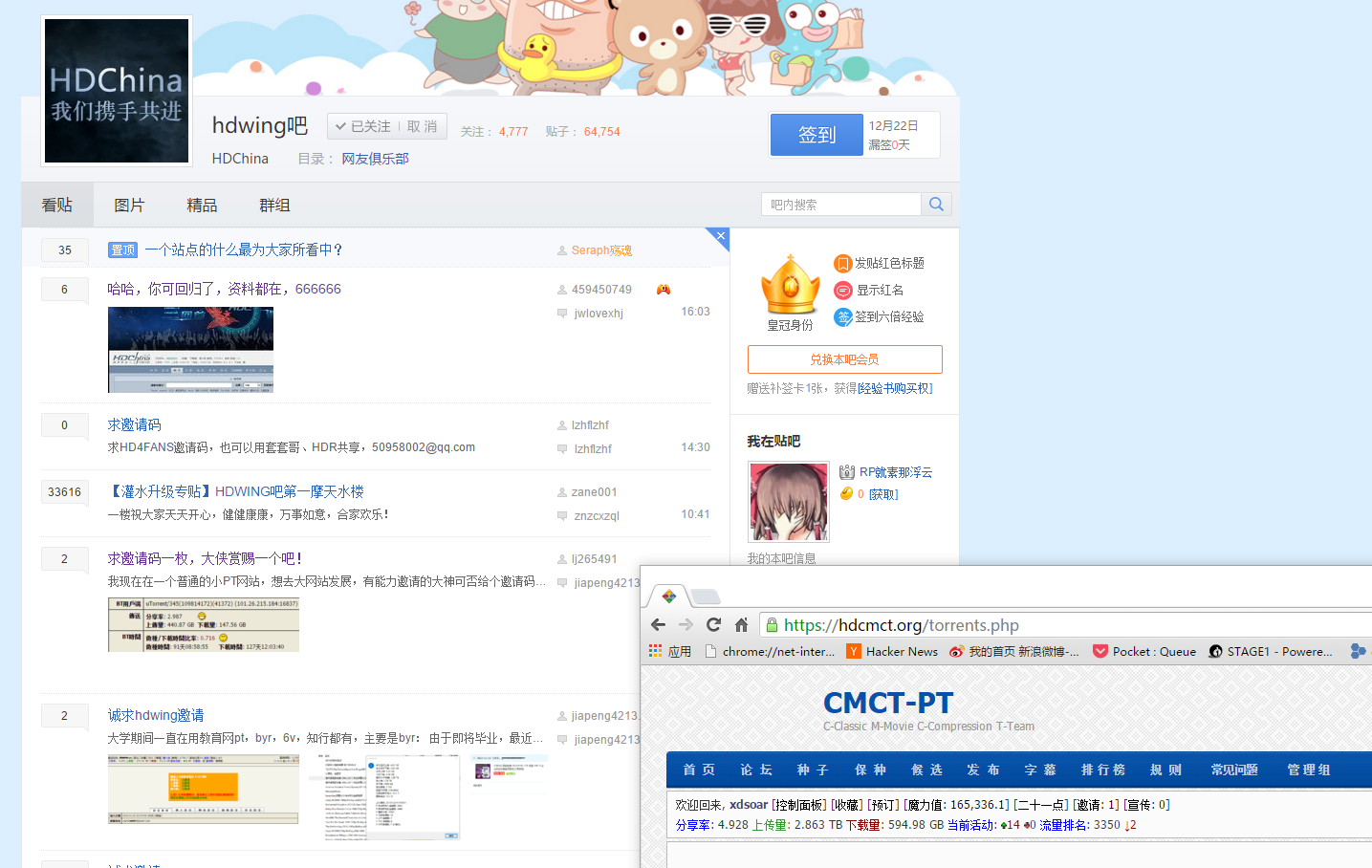This screenshot has height=868, width=1372.
Task: Open 候选 in the CMCT-PT navigation bar
Action: pos(926,770)
